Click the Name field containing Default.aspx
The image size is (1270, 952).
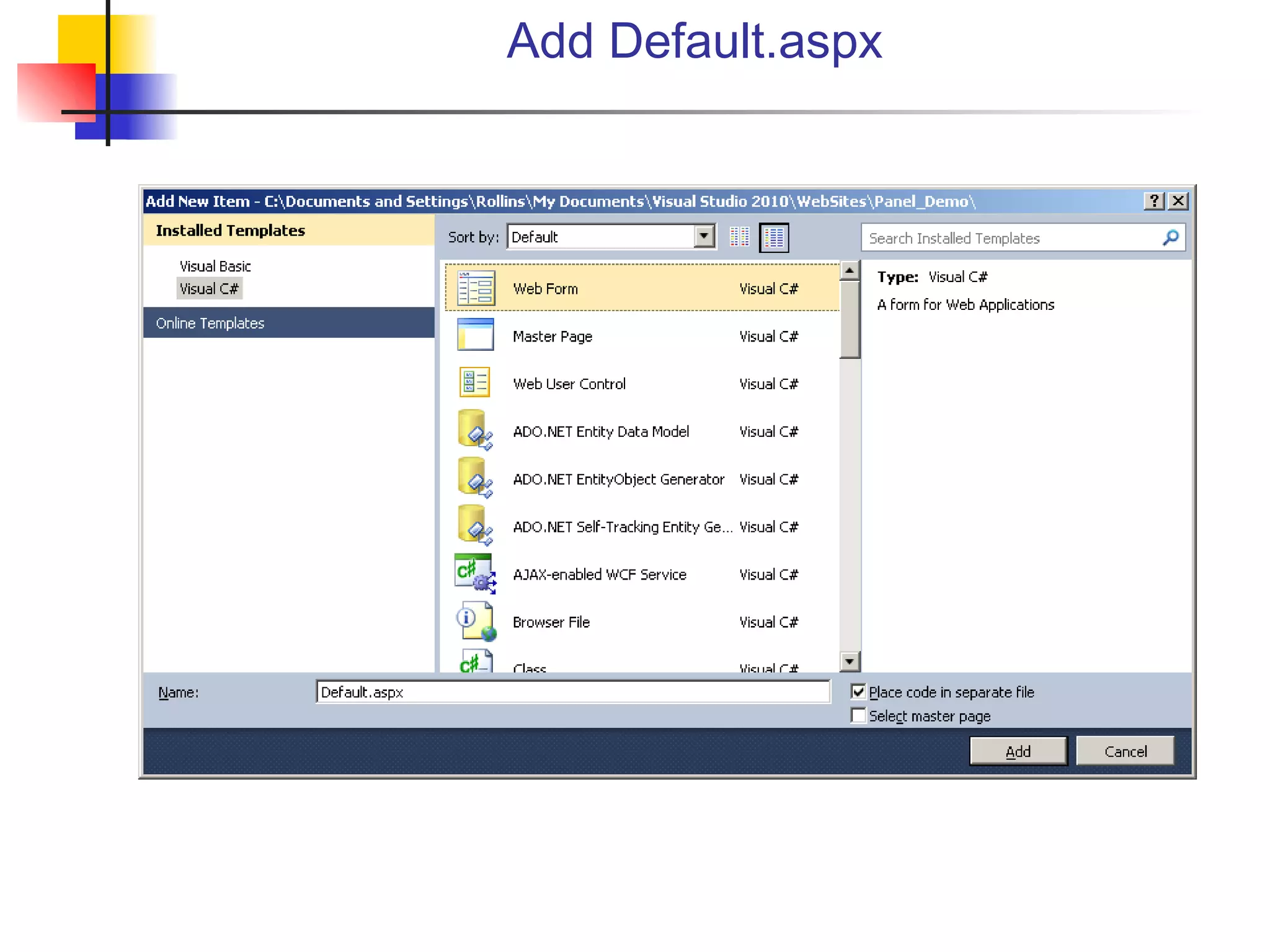[x=573, y=692]
